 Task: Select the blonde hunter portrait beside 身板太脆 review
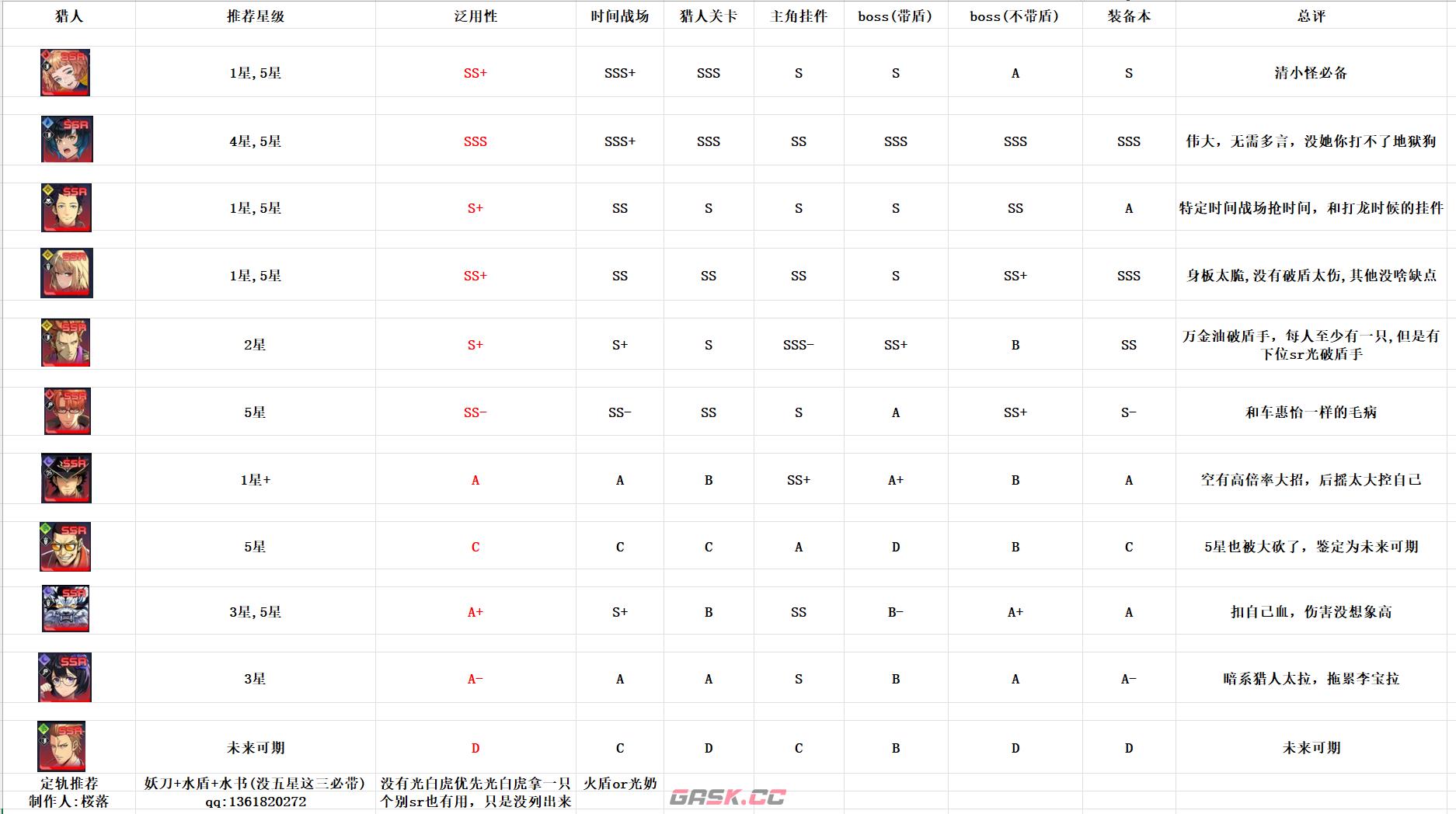pos(67,273)
